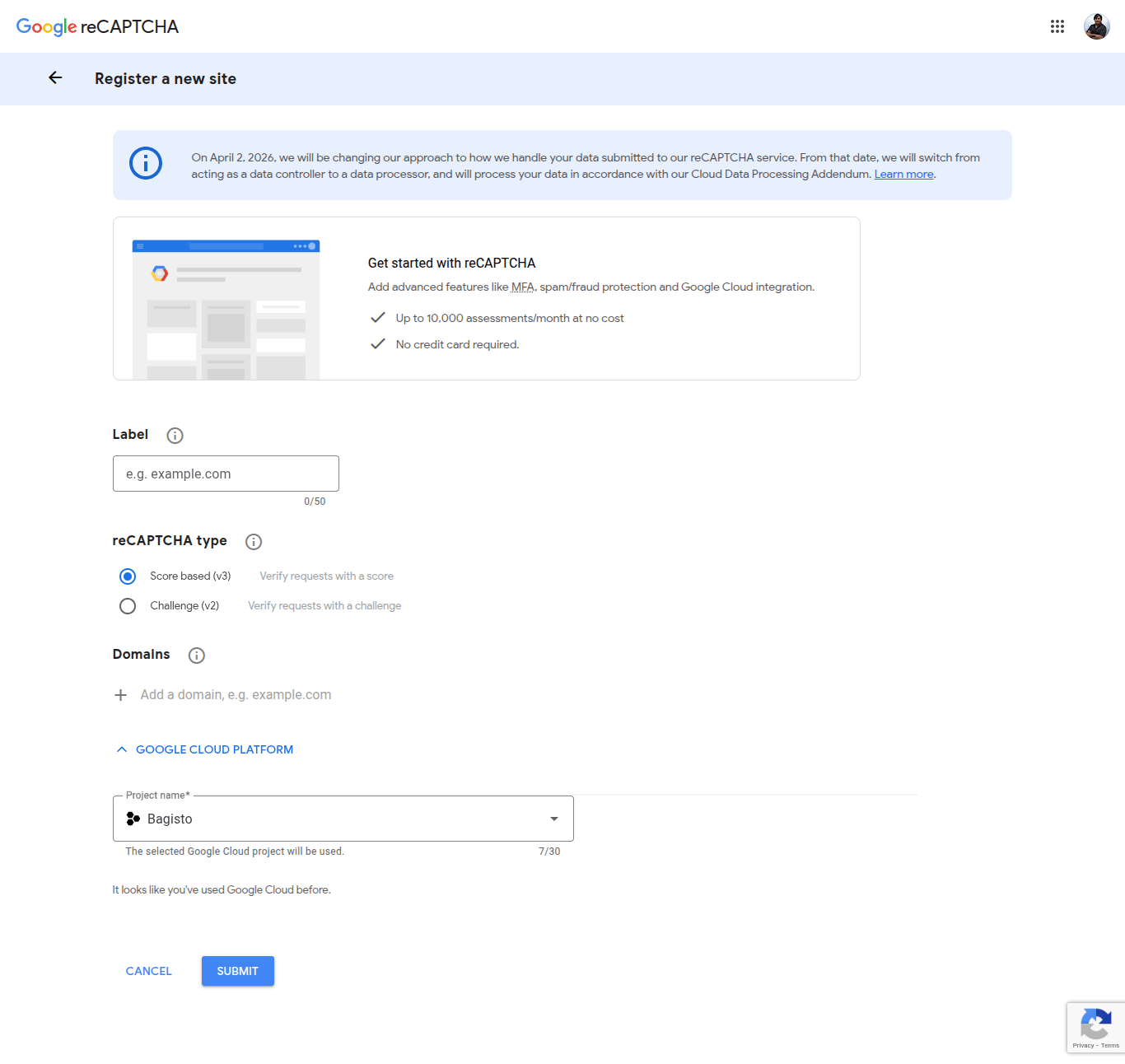
Task: Click 'Up to 10,000 assessments/month at no cost'
Action: tap(510, 318)
